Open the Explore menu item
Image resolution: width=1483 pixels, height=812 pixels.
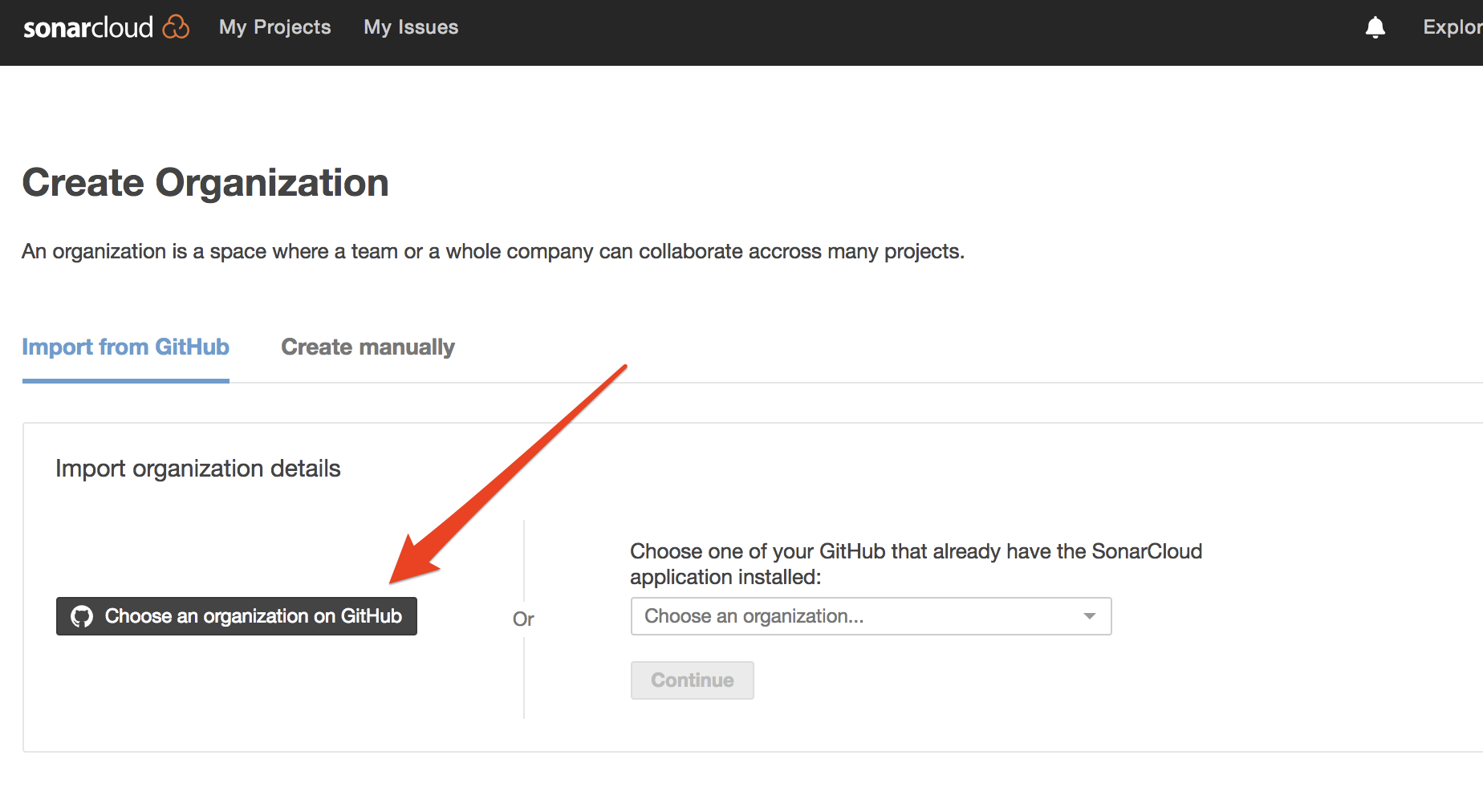pyautogui.click(x=1452, y=27)
